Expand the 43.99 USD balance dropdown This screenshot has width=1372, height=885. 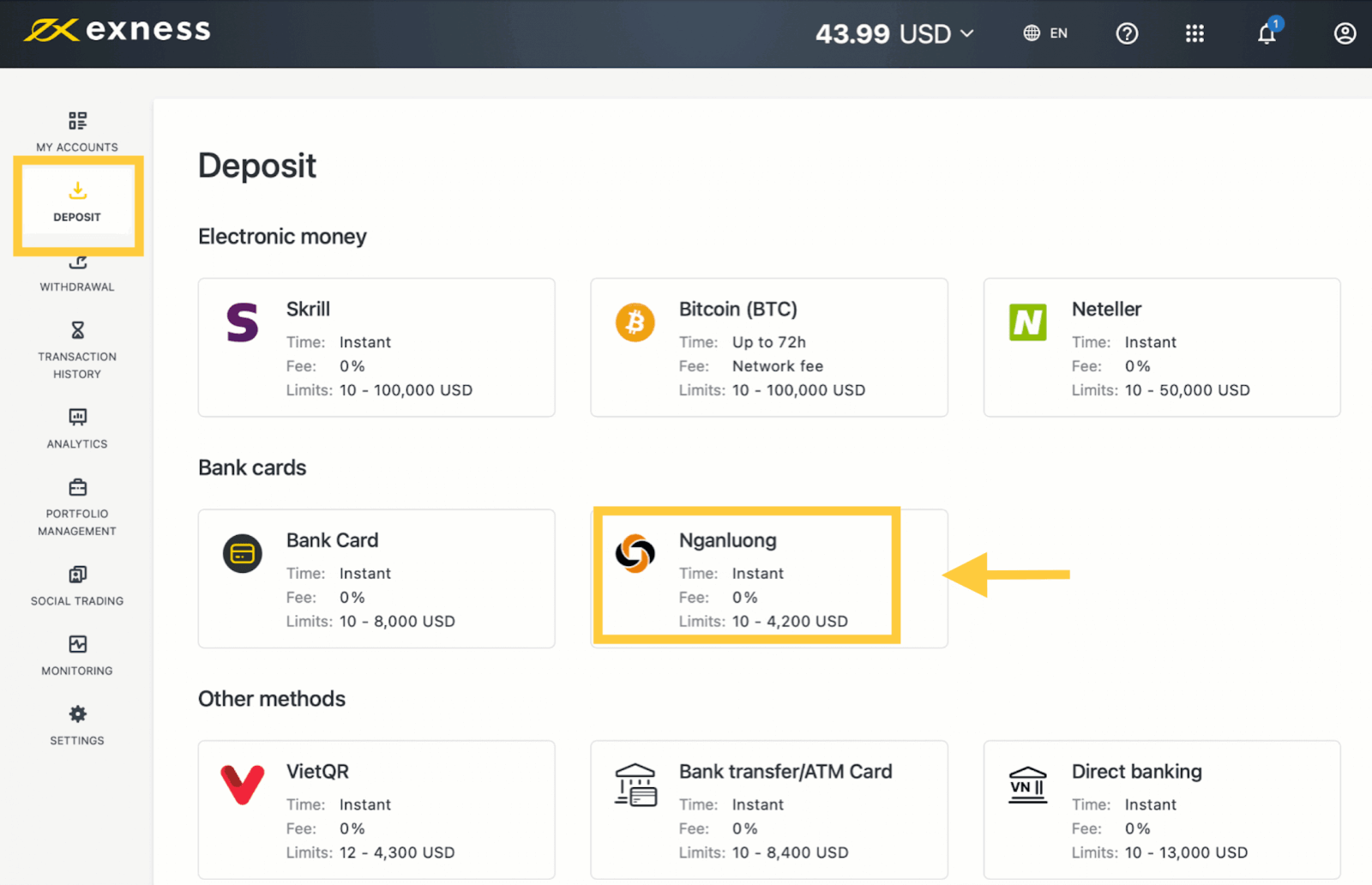click(894, 33)
